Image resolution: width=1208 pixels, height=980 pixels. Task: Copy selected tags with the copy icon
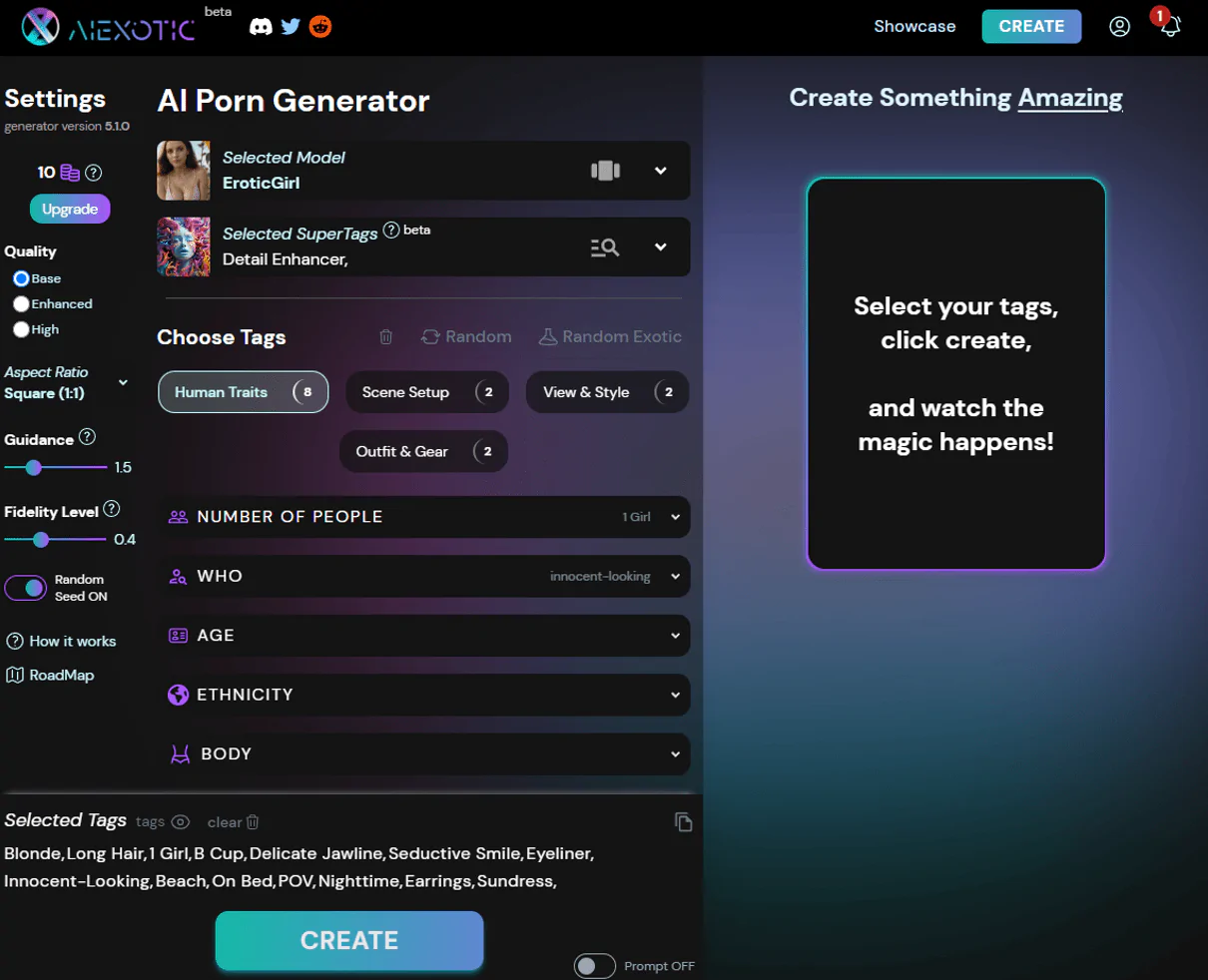(684, 822)
